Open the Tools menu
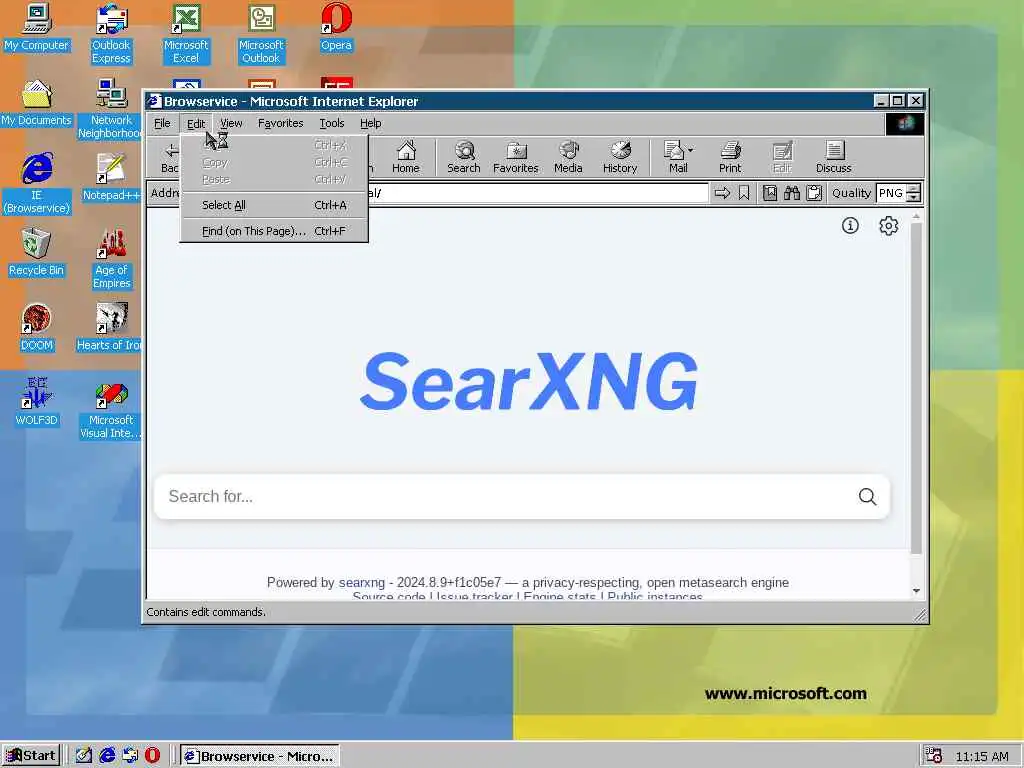Viewport: 1024px width, 768px height. click(x=332, y=123)
